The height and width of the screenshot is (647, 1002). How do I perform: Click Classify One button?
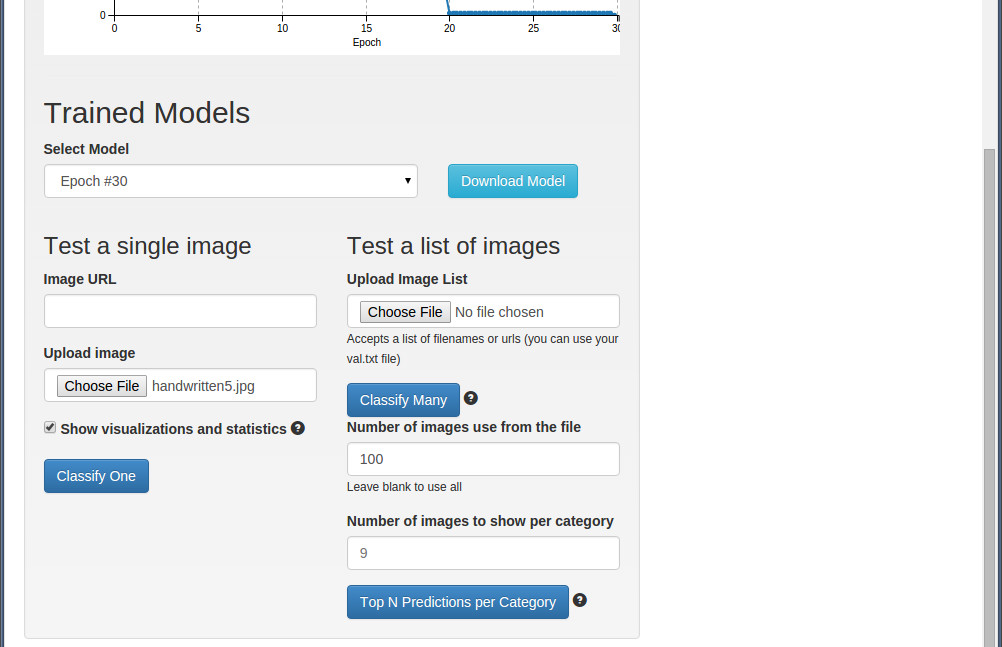click(96, 476)
